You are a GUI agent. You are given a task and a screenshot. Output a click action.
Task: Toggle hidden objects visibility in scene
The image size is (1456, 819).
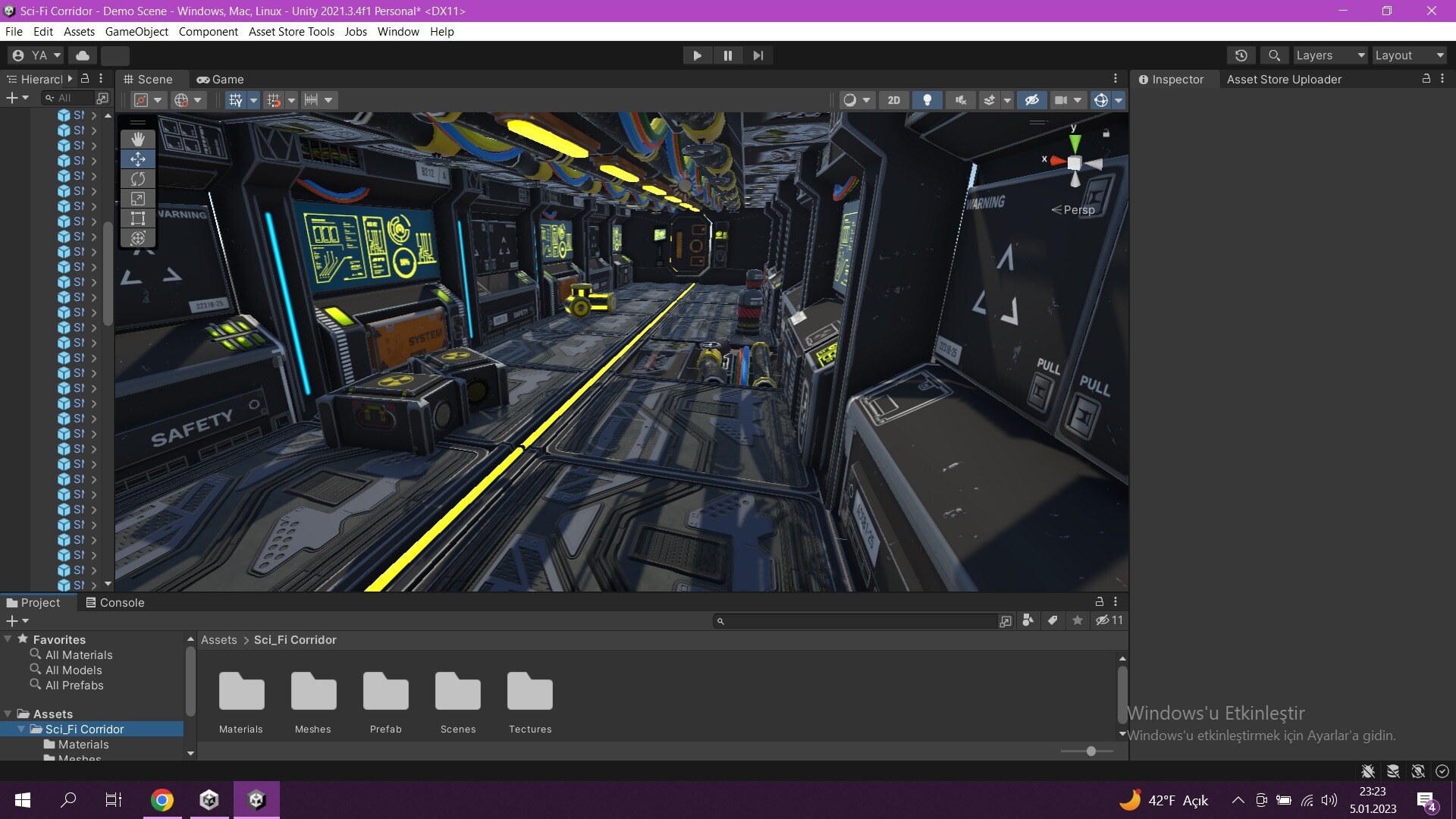(1031, 100)
